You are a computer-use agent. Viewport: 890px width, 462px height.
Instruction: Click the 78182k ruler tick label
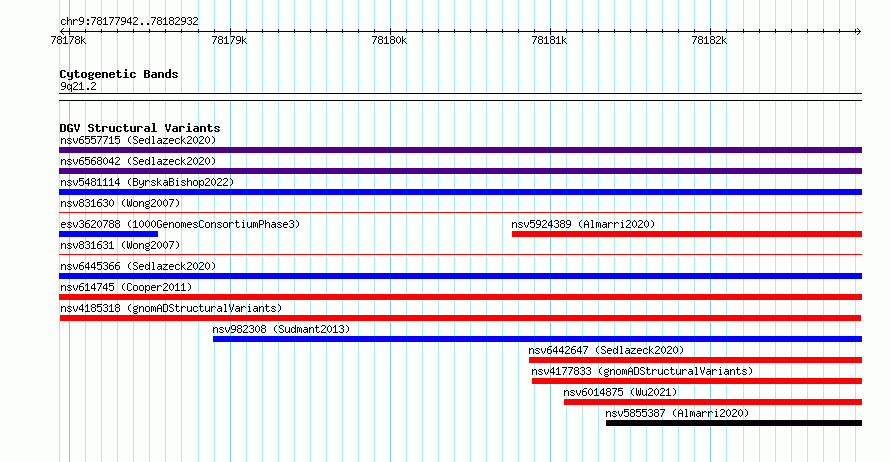click(x=709, y=40)
